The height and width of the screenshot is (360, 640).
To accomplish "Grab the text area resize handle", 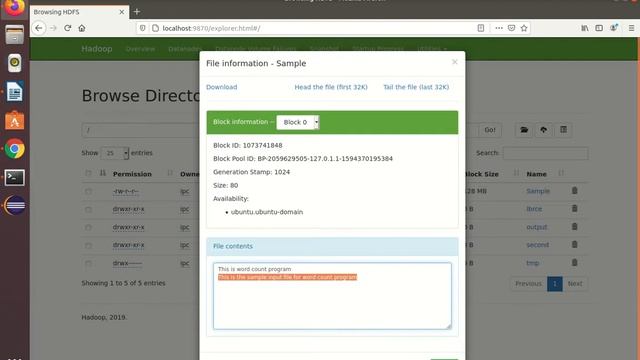I will pos(449,326).
